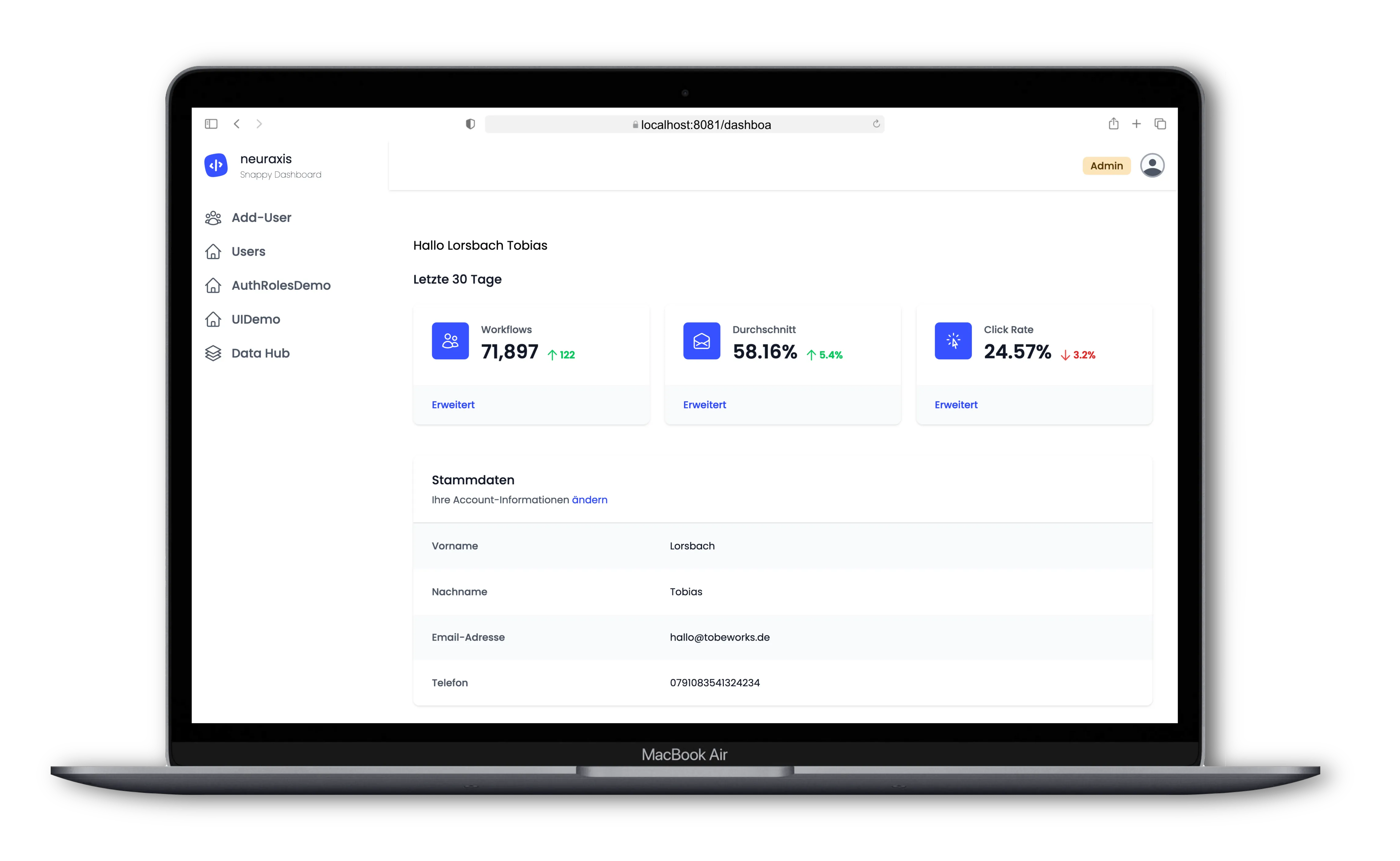Toggle the browser sidebar panel button
This screenshot has width=1400, height=861.
[211, 123]
